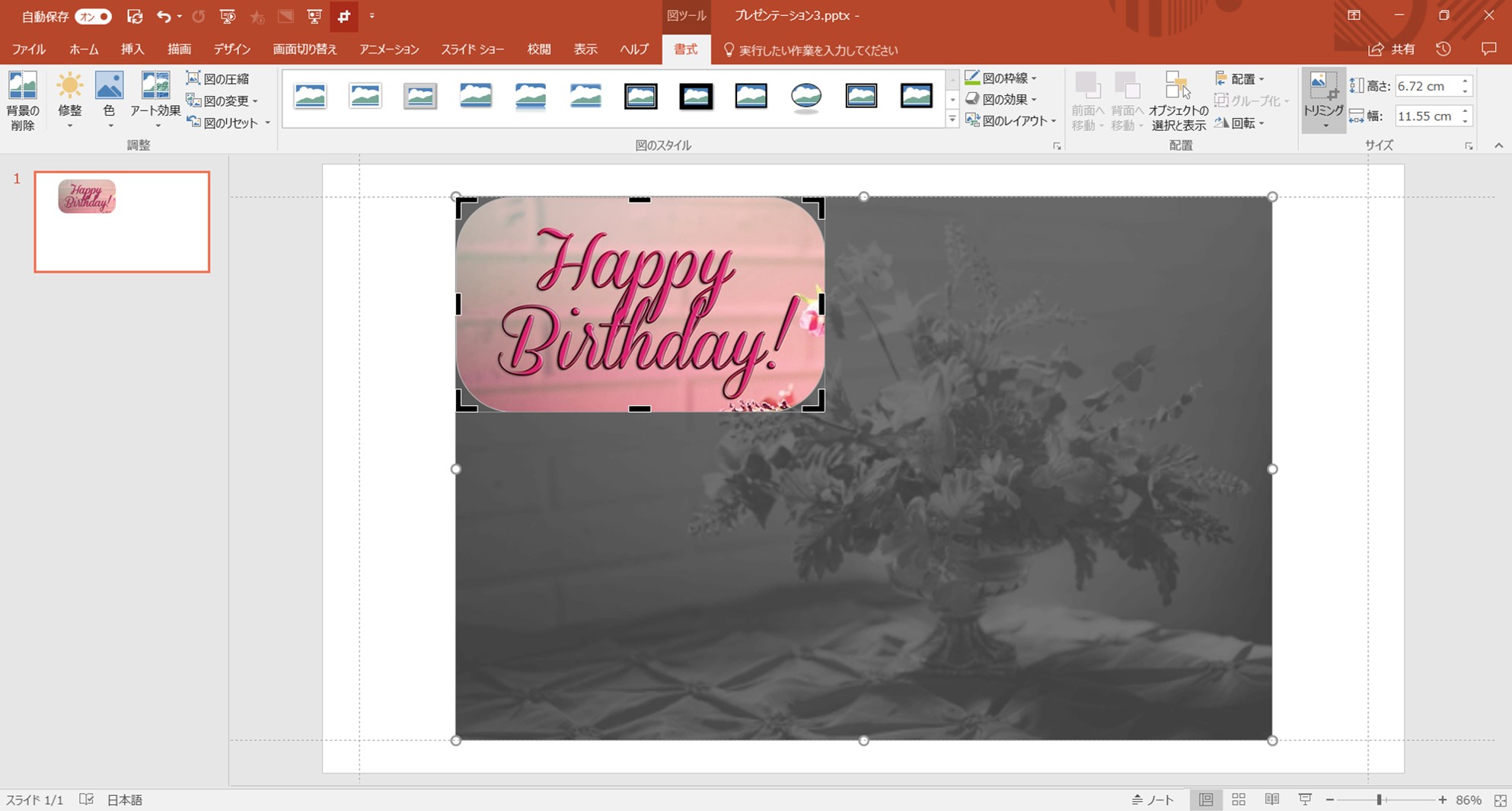The image size is (1512, 811).
Task: Click the 高さ height input field
Action: tap(1425, 86)
